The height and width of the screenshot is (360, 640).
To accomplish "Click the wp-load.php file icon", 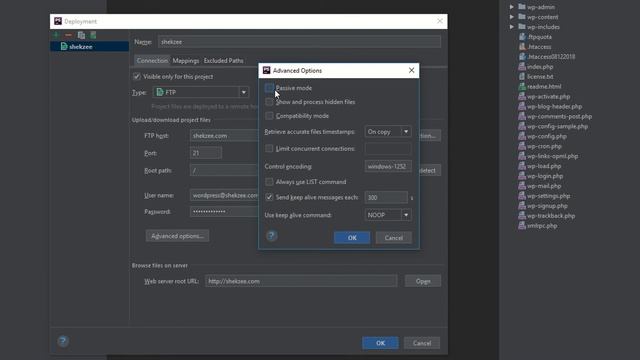I will (x=522, y=166).
